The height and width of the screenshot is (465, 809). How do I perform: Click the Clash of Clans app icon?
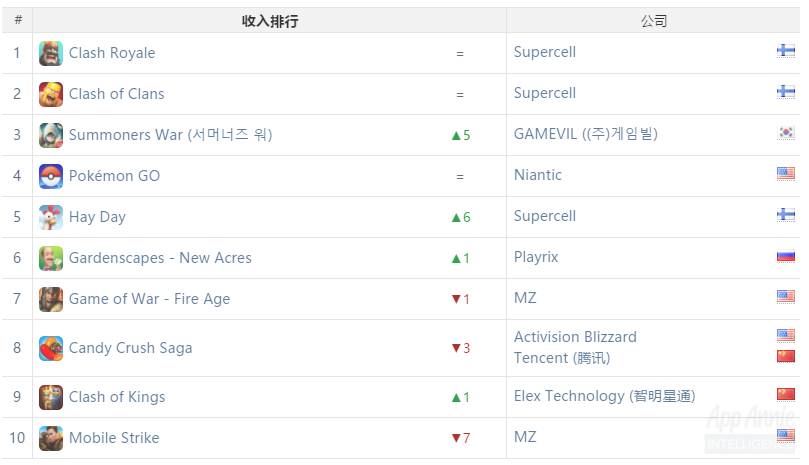[51, 94]
